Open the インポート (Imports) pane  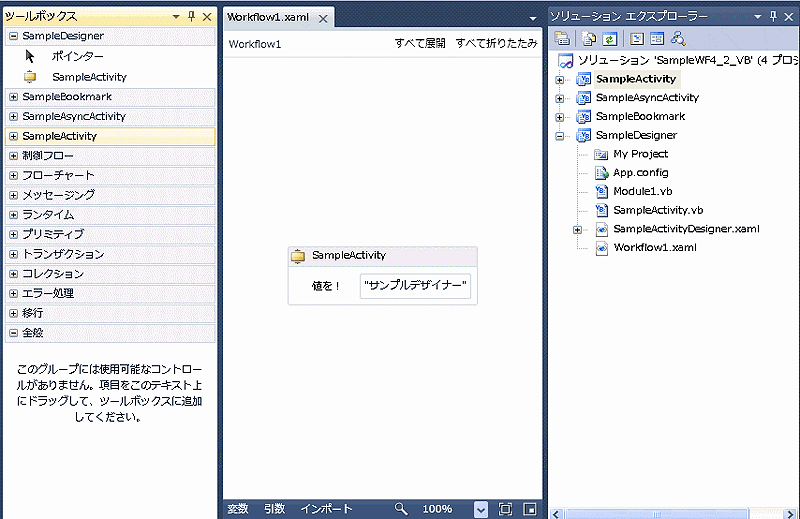tap(327, 509)
